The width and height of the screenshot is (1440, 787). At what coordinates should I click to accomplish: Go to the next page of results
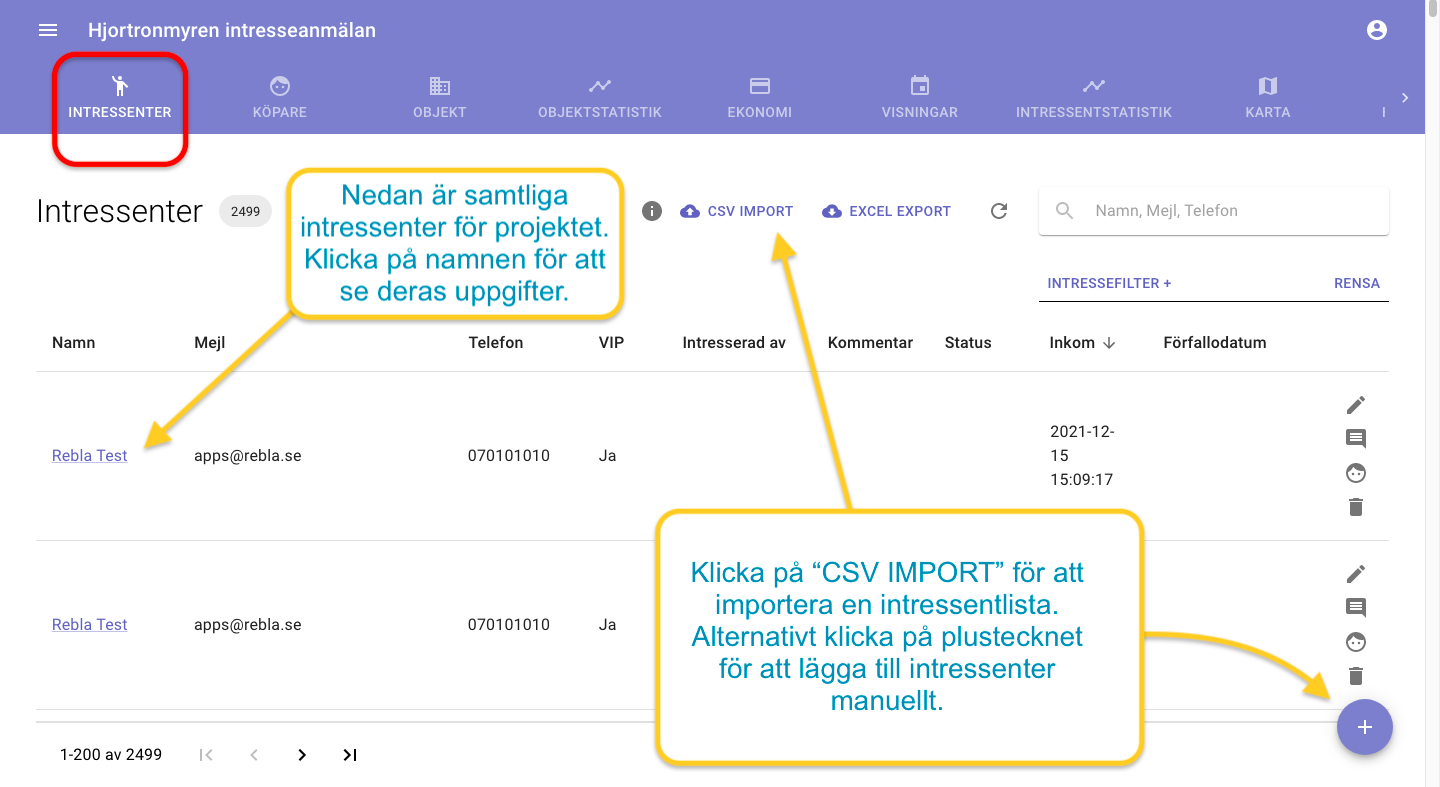(302, 755)
